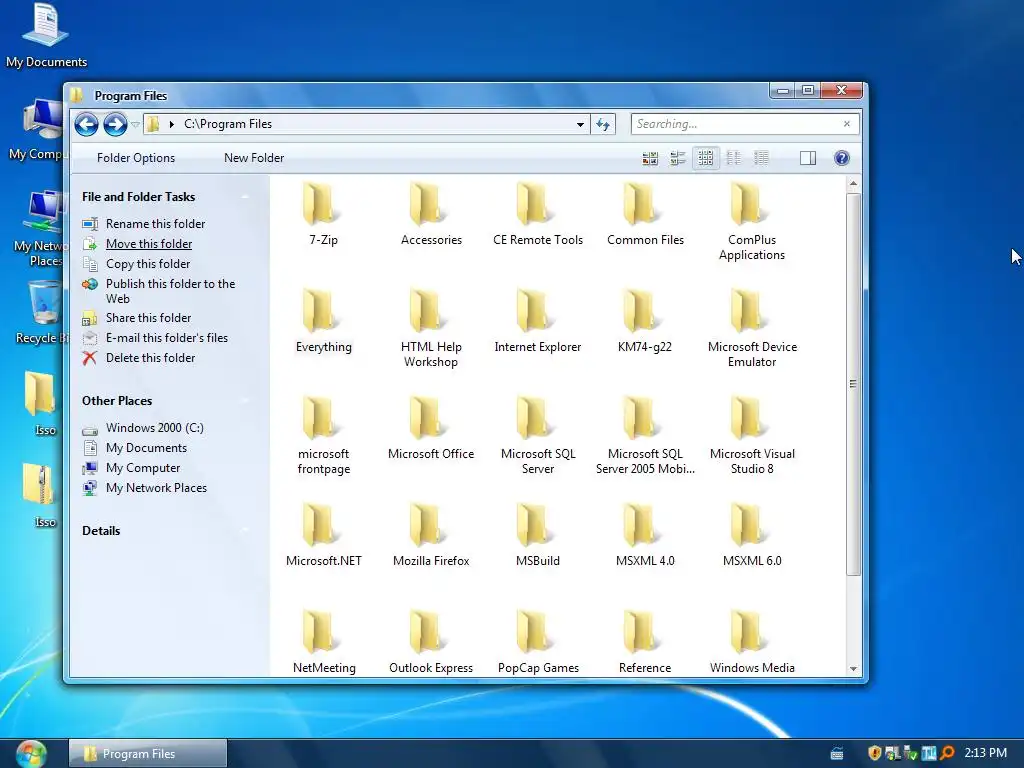Open the Start menu orb
1024x768 pixels.
(31, 754)
